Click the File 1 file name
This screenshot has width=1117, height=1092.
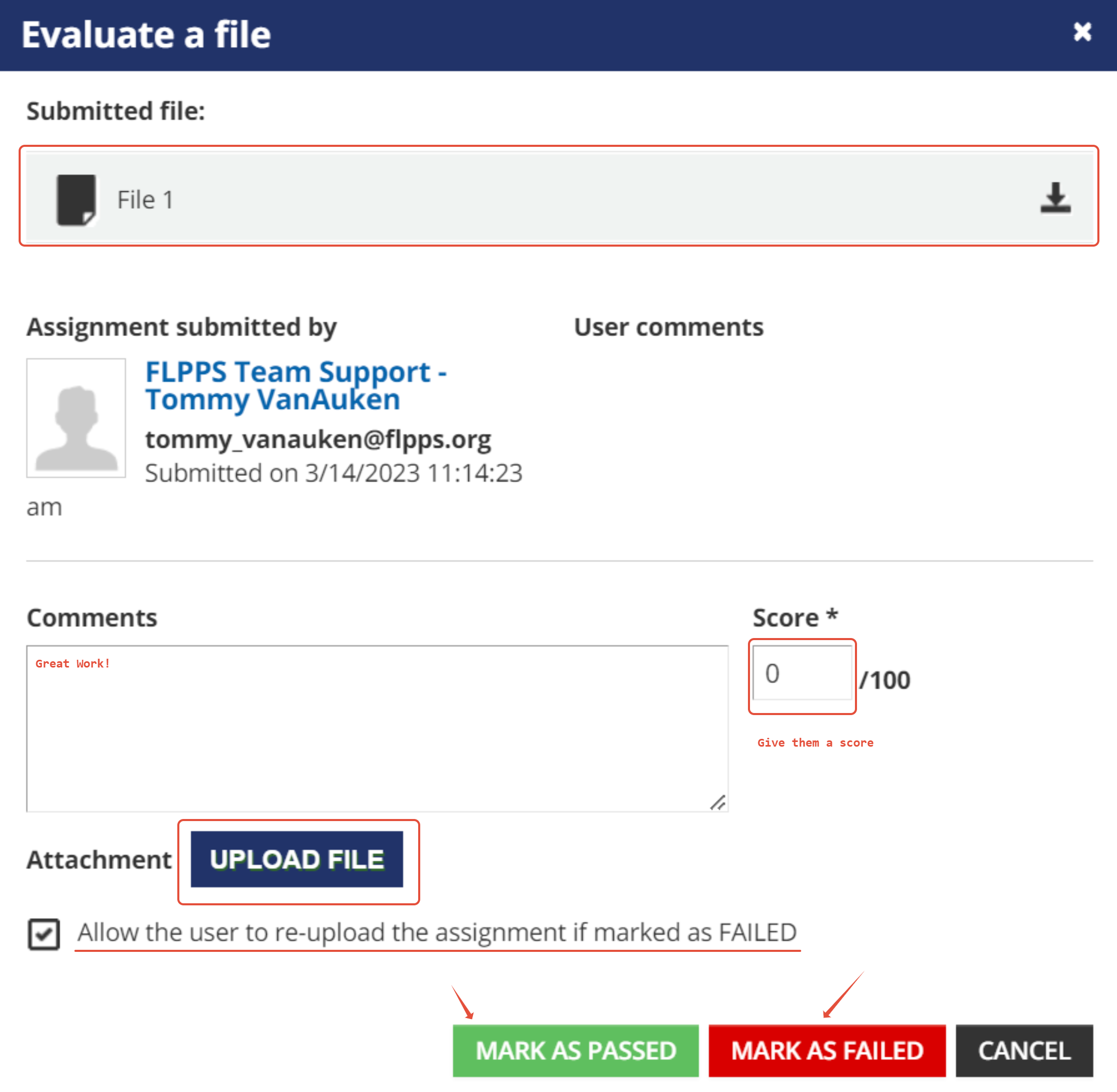pyautogui.click(x=145, y=200)
